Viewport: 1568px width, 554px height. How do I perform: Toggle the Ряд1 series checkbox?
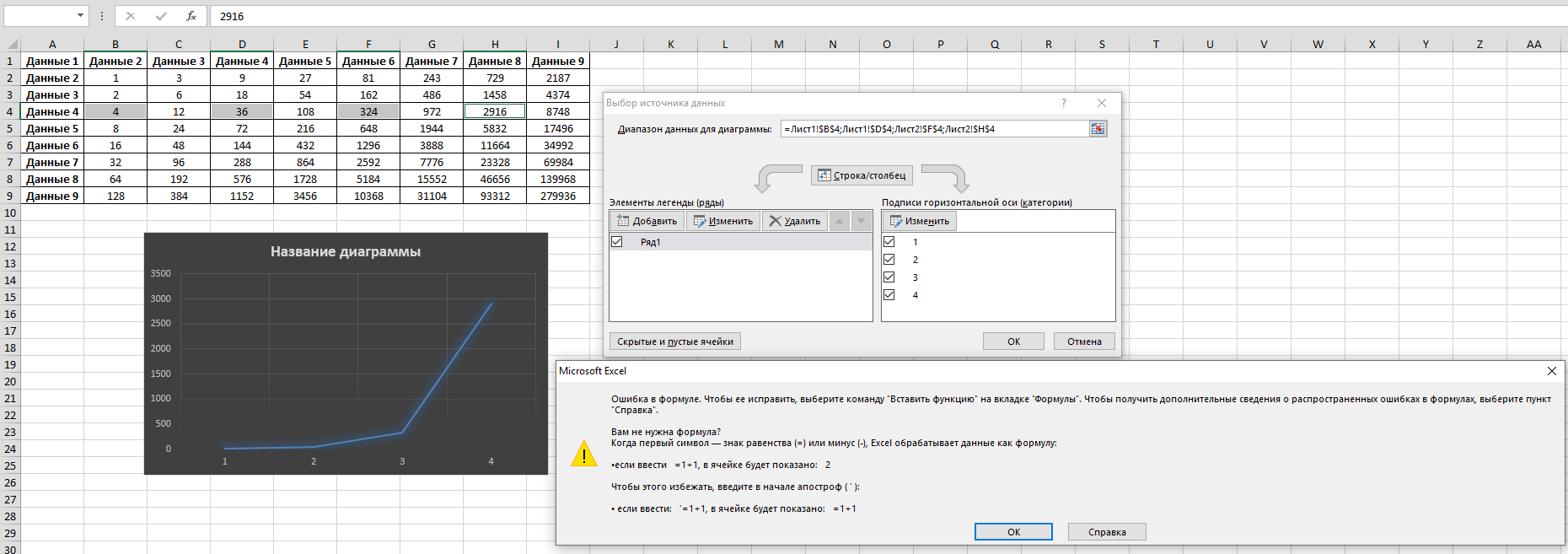[x=617, y=242]
